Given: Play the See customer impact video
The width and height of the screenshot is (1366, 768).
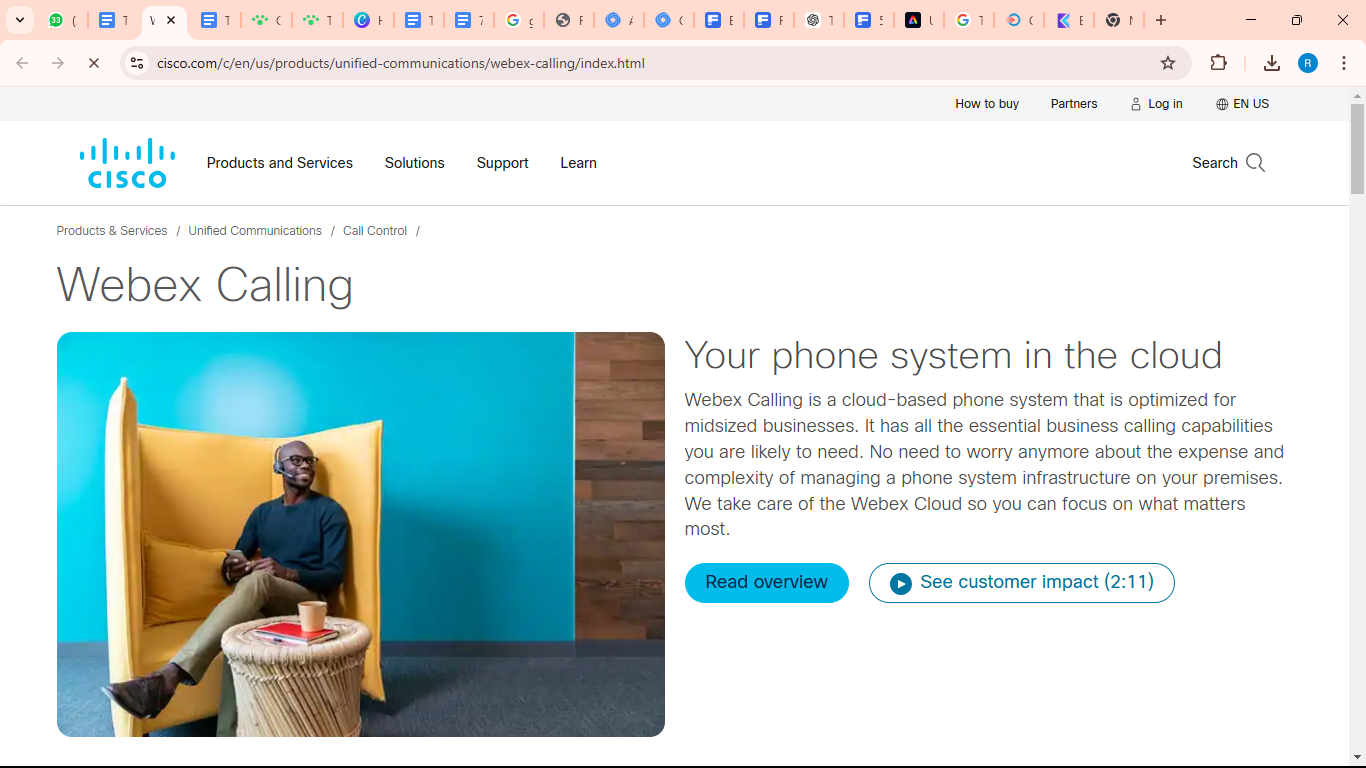Looking at the screenshot, I should pos(1021,583).
